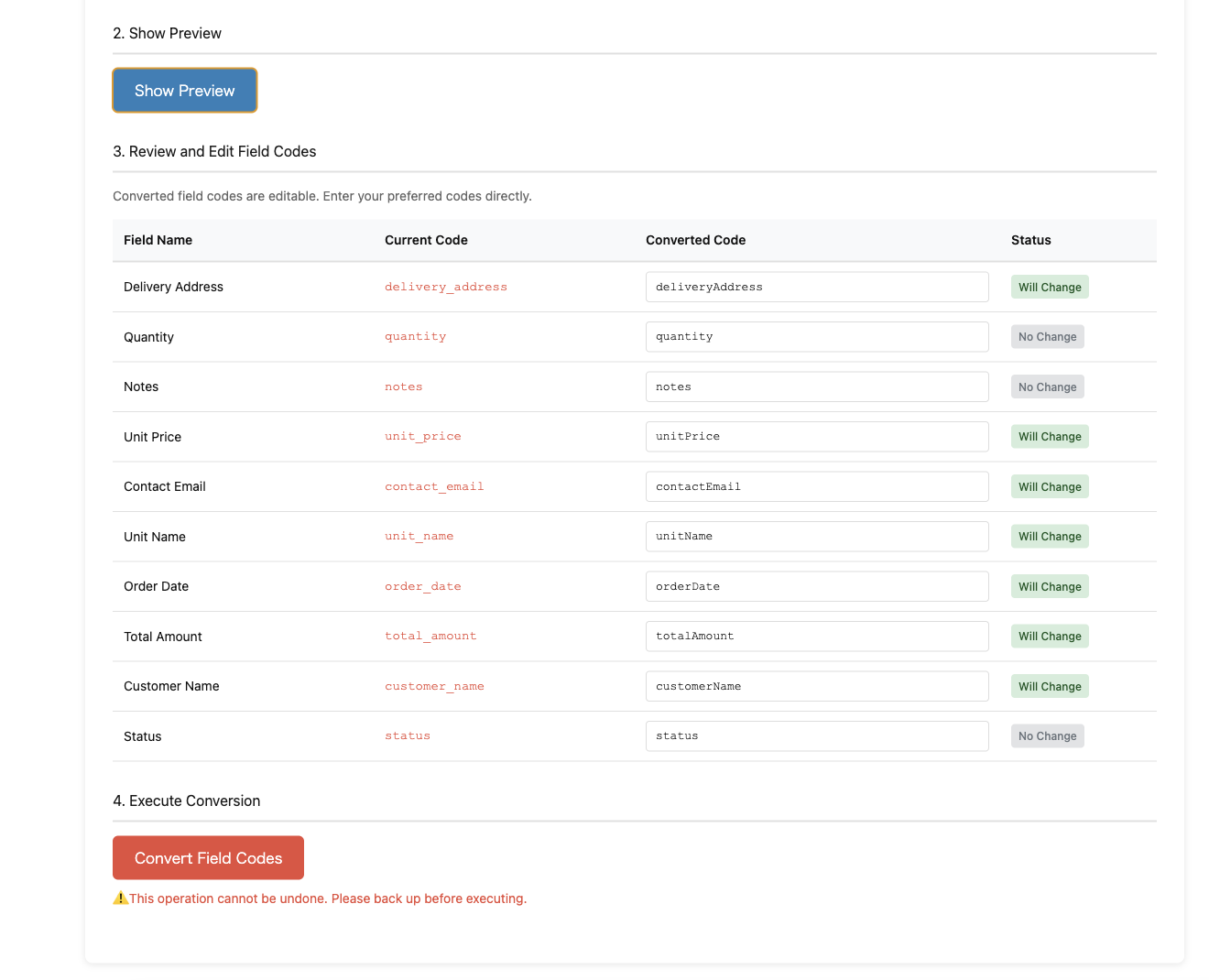Click the 'cannot be undone' warning text
Screen dimensions: 1209x980
(328, 898)
